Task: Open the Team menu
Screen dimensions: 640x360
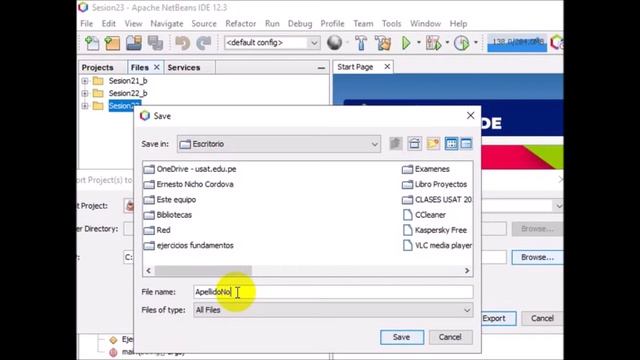Action: [x=363, y=24]
